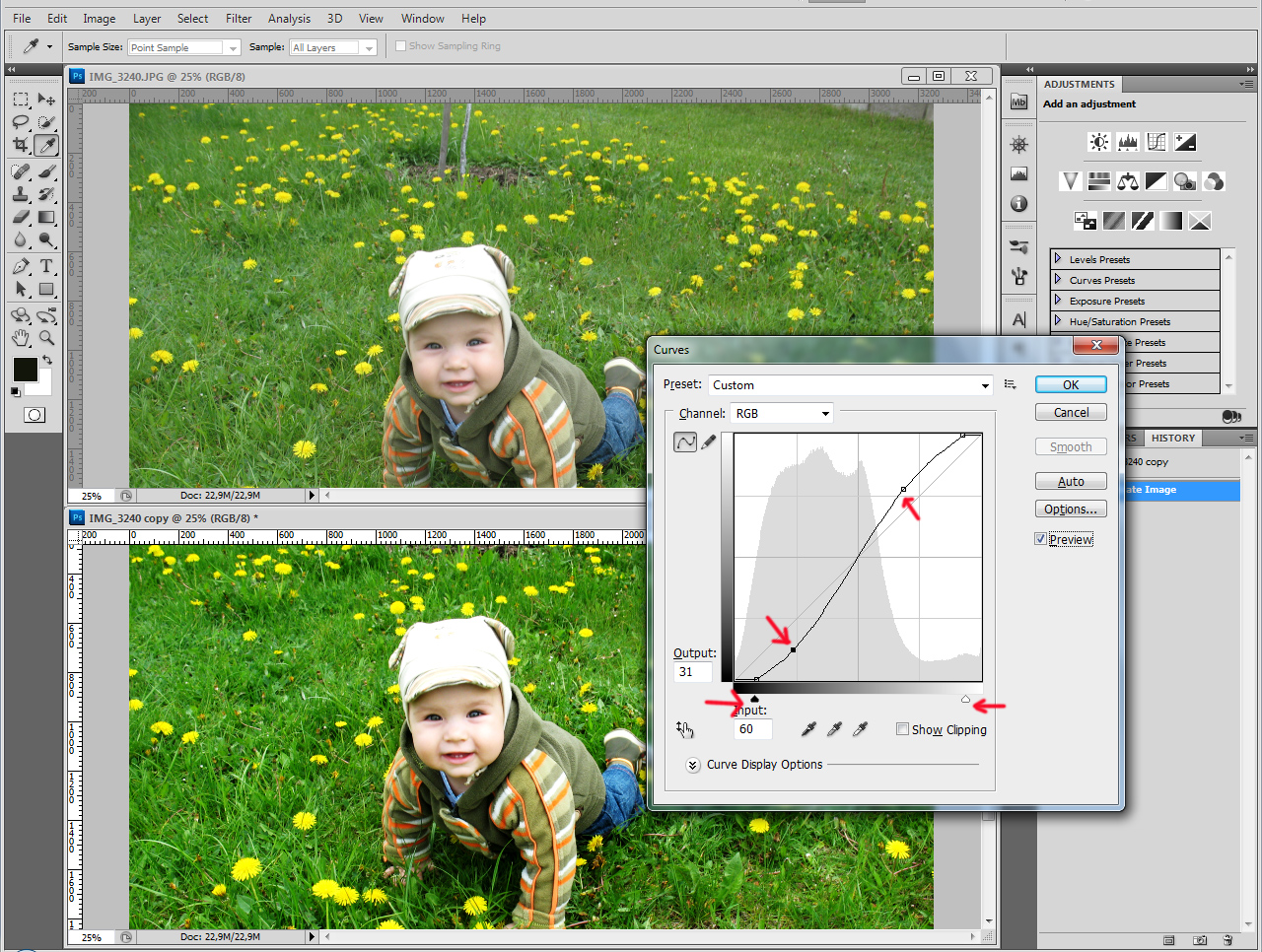
Task: Add a Brightness/Contrast adjustment
Action: pyautogui.click(x=1098, y=142)
